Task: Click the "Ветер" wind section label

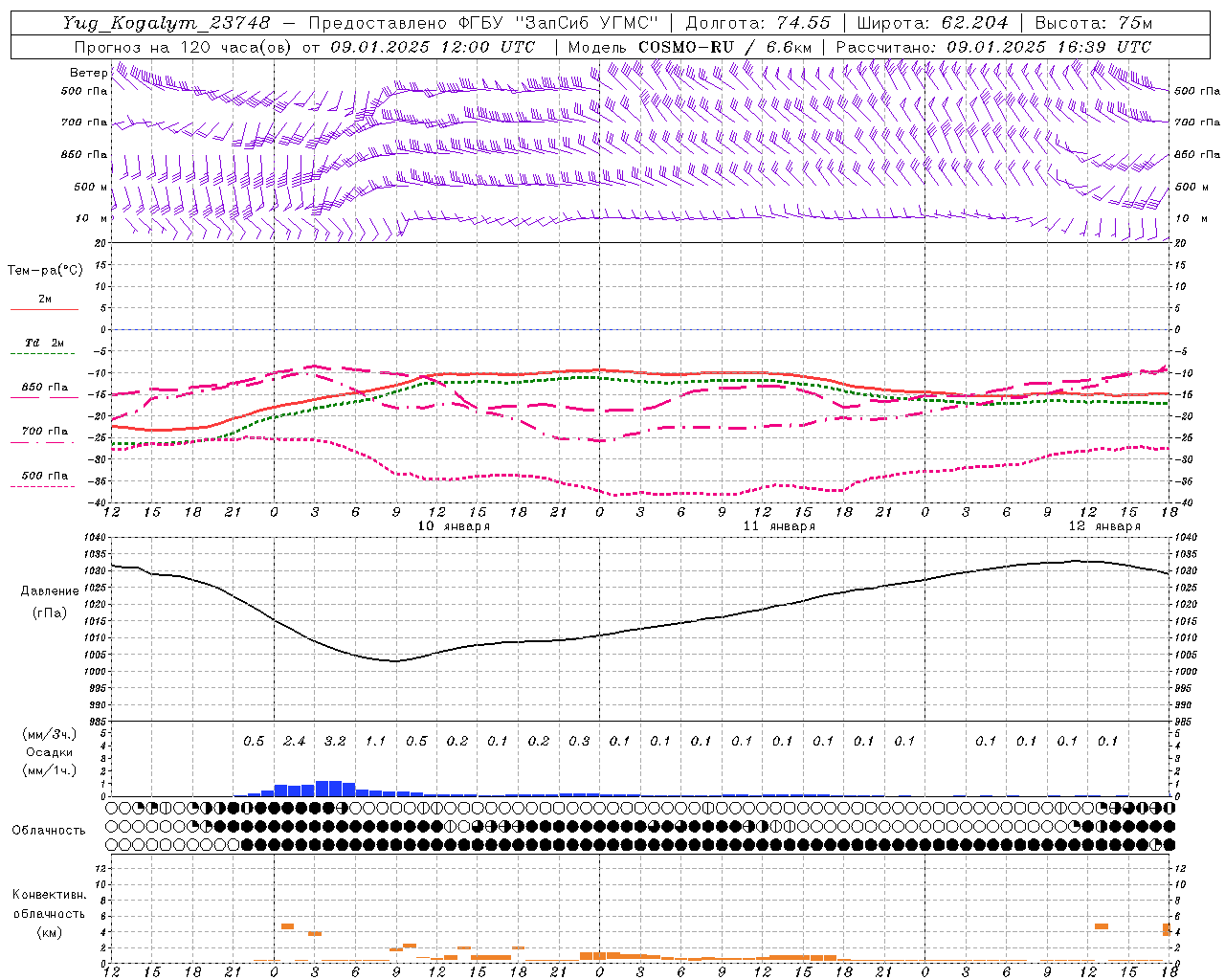Action: [89, 73]
